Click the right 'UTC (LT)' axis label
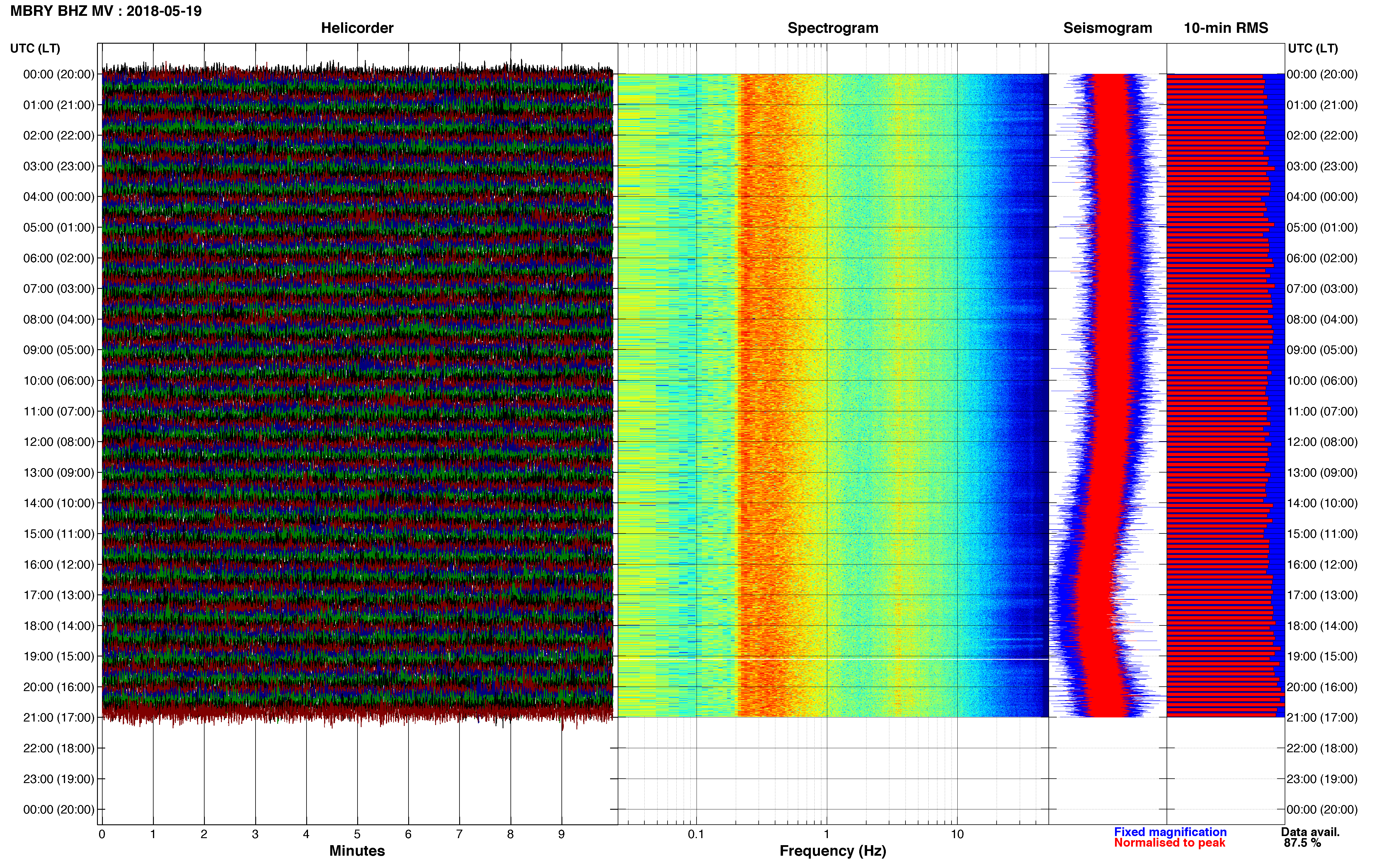The width and height of the screenshot is (1389, 868). (1313, 48)
